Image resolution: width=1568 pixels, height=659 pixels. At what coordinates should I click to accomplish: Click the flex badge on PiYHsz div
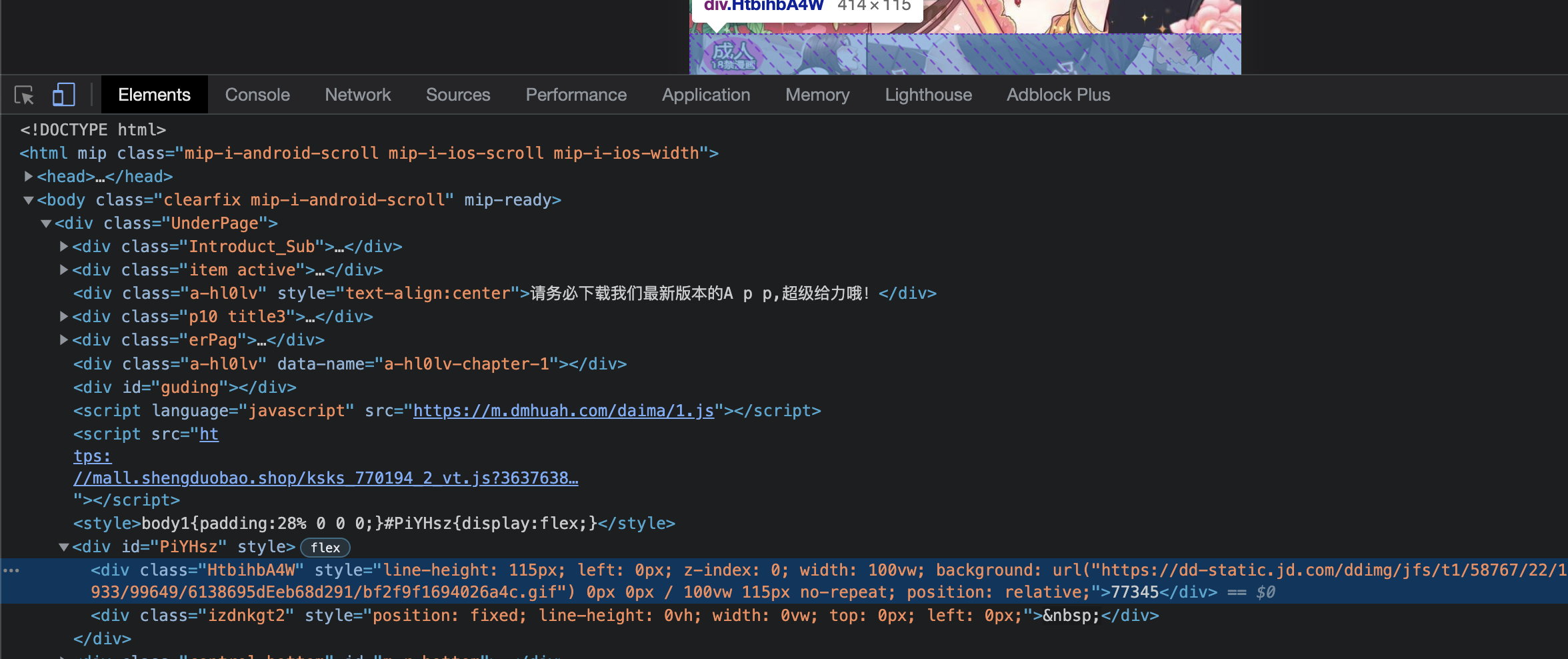[325, 548]
